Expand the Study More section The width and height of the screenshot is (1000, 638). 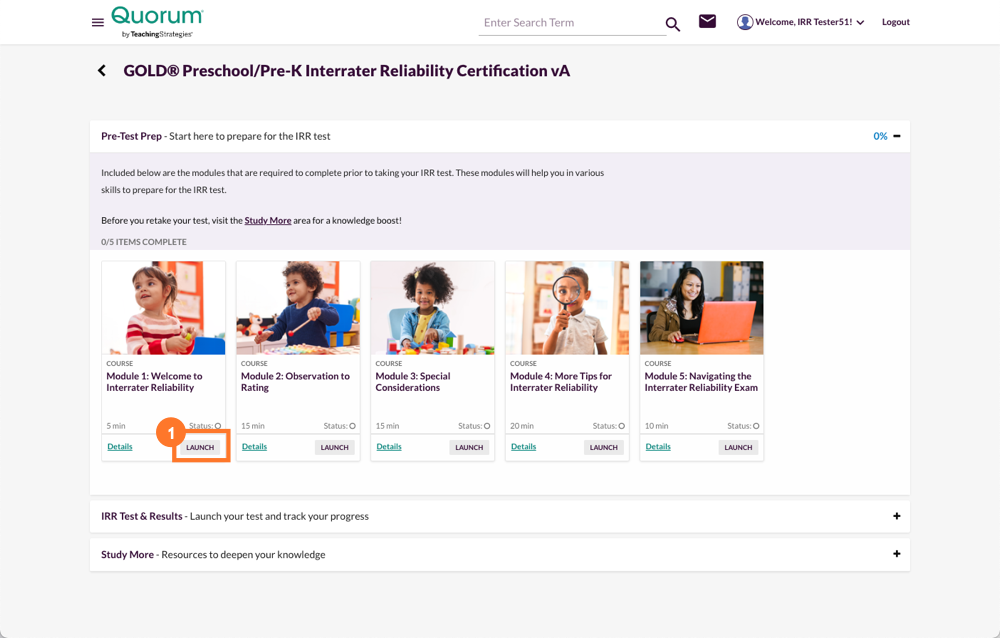point(896,553)
